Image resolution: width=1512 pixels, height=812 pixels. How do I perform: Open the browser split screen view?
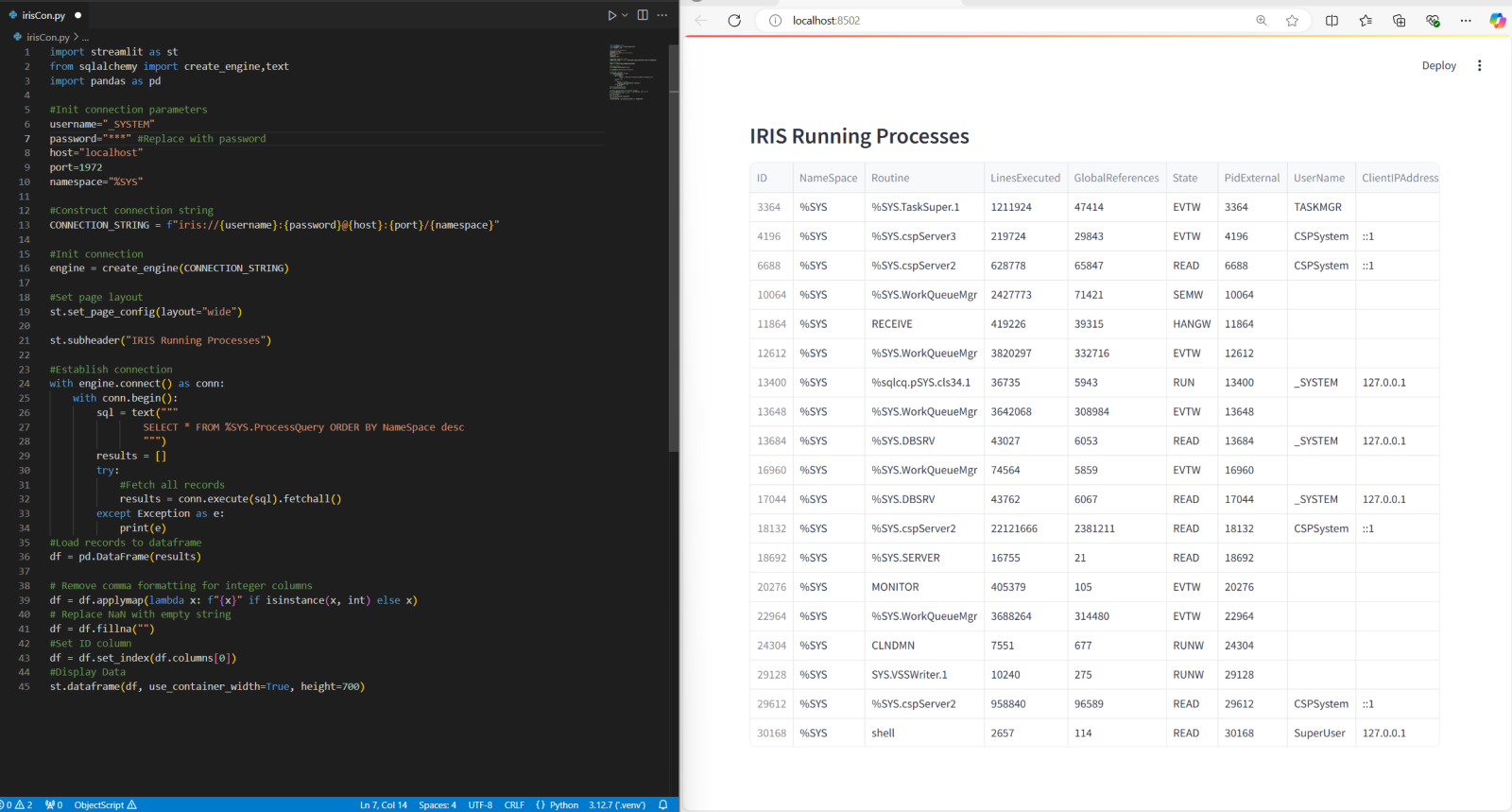1332,21
